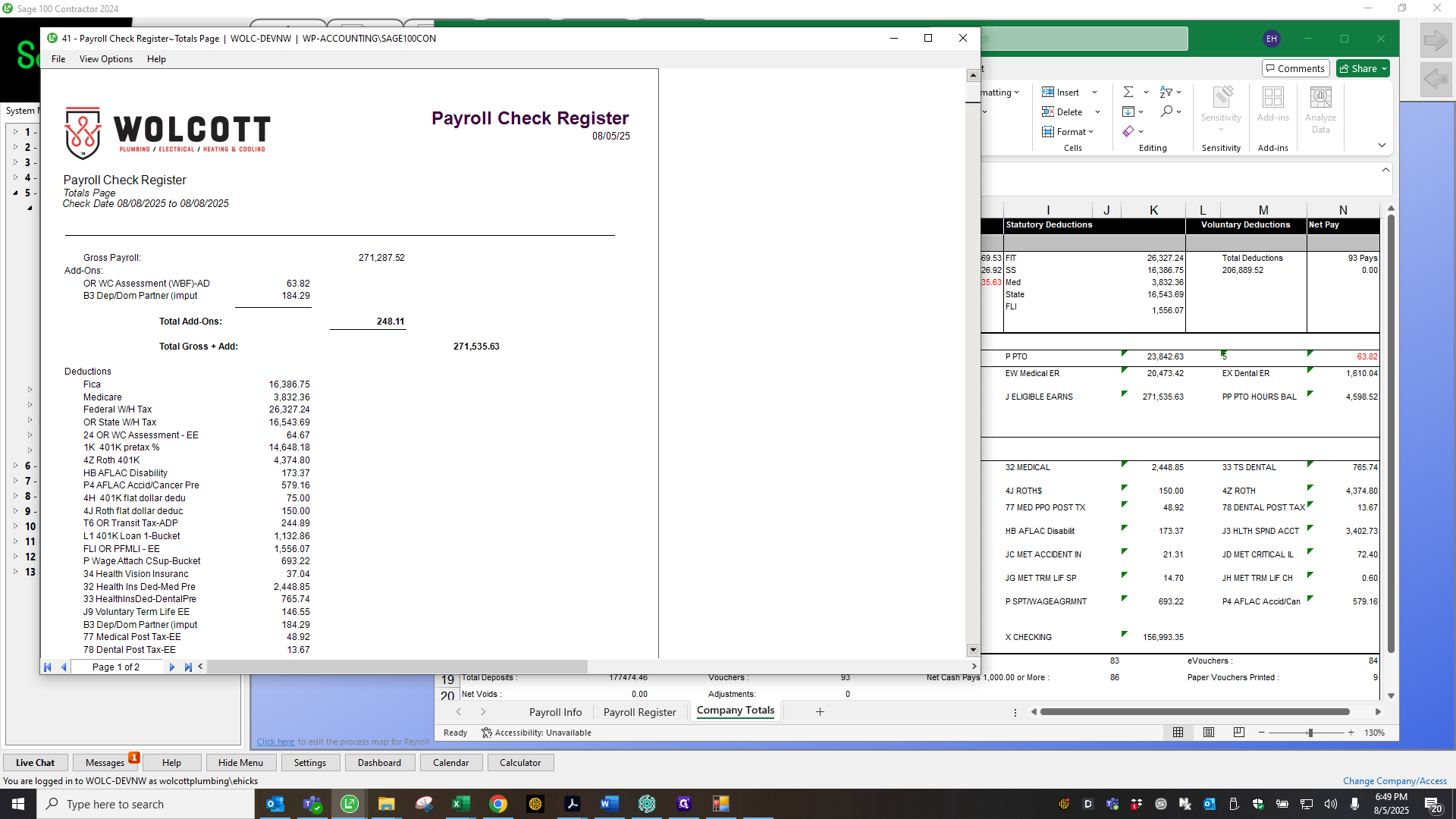Open AutoSum dropdown arrow

coord(1146,93)
